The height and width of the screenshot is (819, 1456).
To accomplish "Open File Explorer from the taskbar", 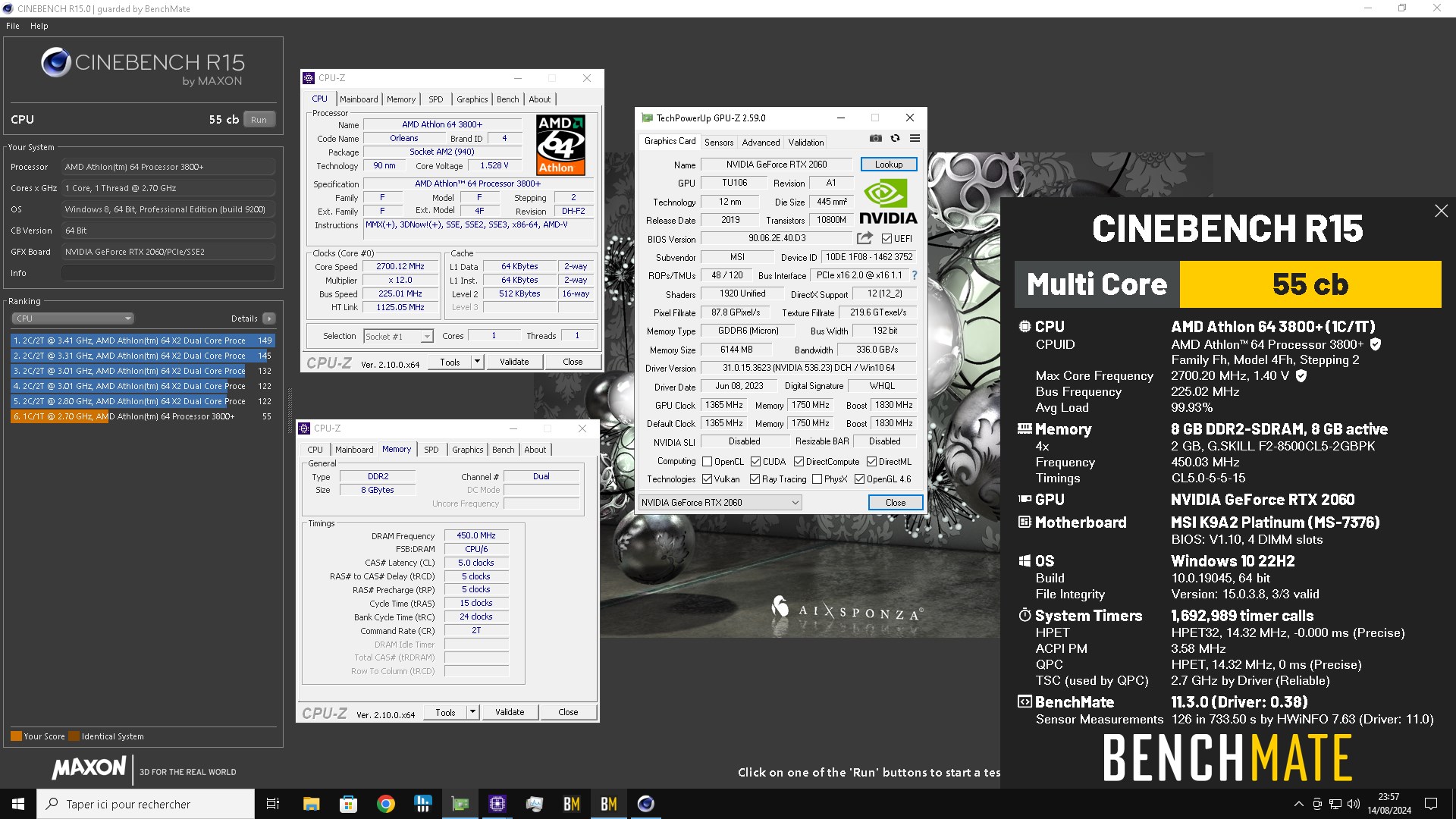I will coord(311,804).
